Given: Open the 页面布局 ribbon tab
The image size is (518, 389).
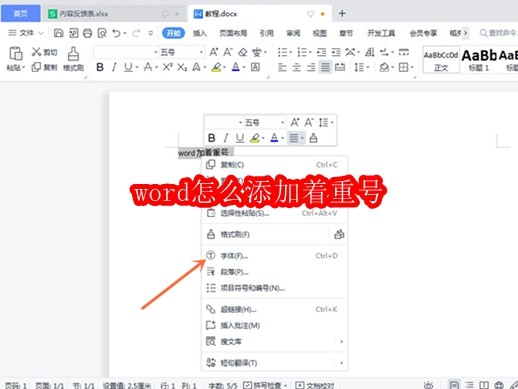Looking at the screenshot, I should (233, 33).
